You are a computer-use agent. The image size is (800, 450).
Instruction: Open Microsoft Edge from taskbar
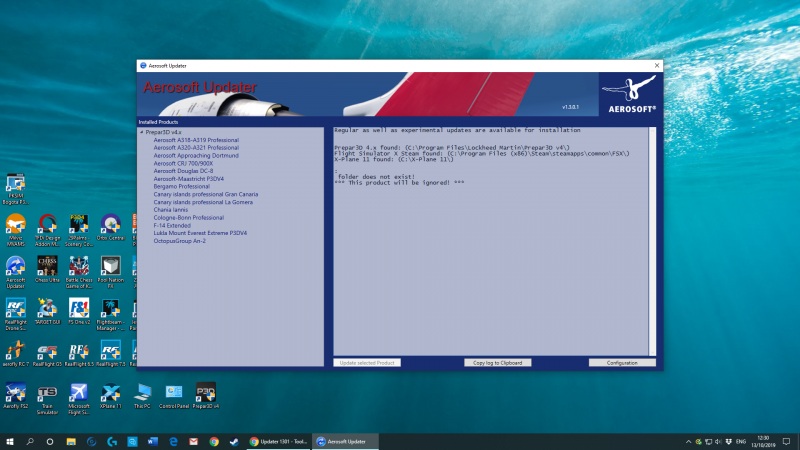[173, 442]
